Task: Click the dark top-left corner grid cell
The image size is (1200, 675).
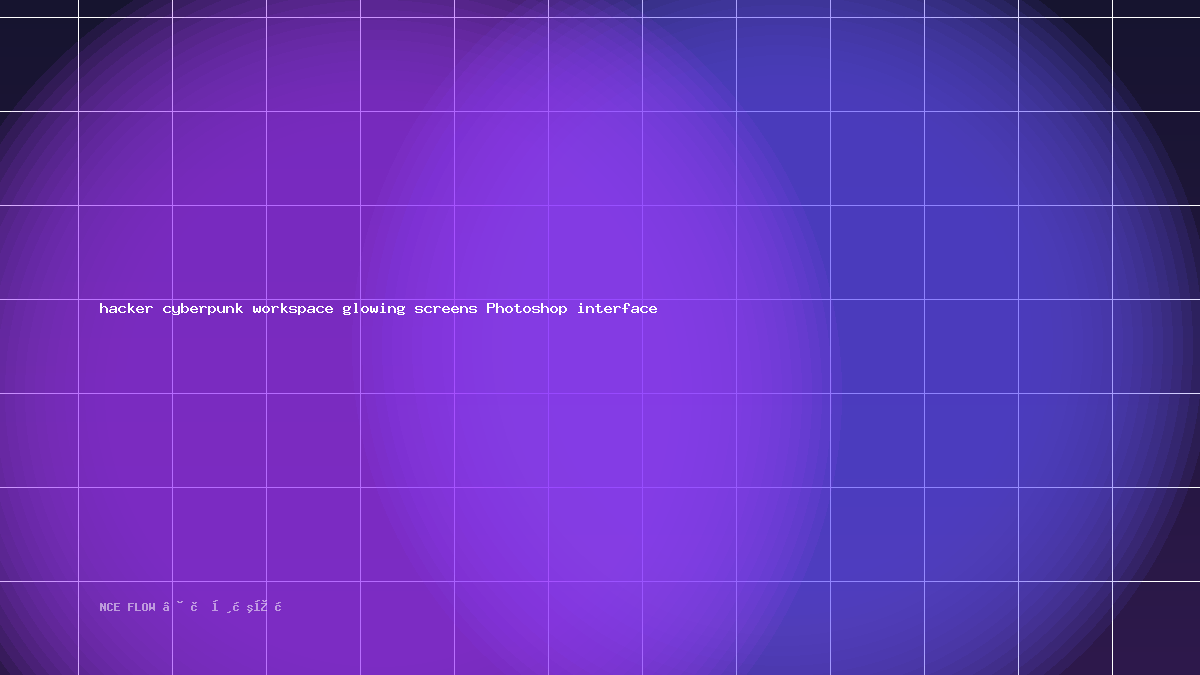Action: [39, 64]
